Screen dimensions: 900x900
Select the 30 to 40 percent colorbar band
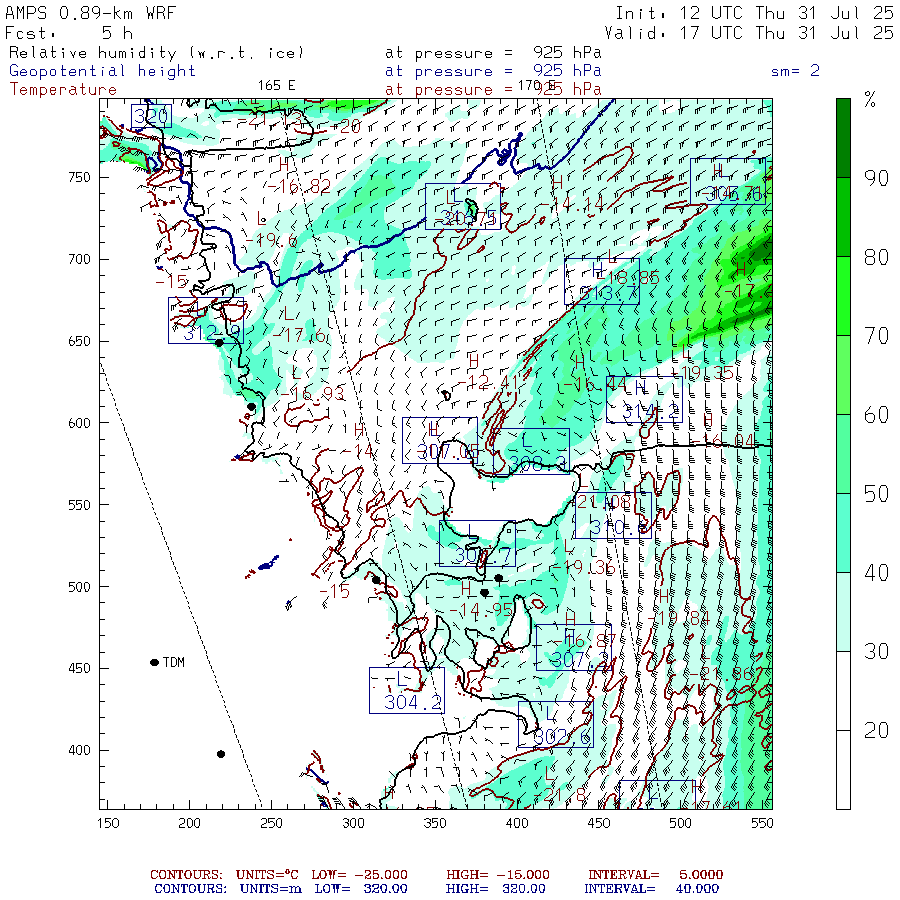[843, 612]
